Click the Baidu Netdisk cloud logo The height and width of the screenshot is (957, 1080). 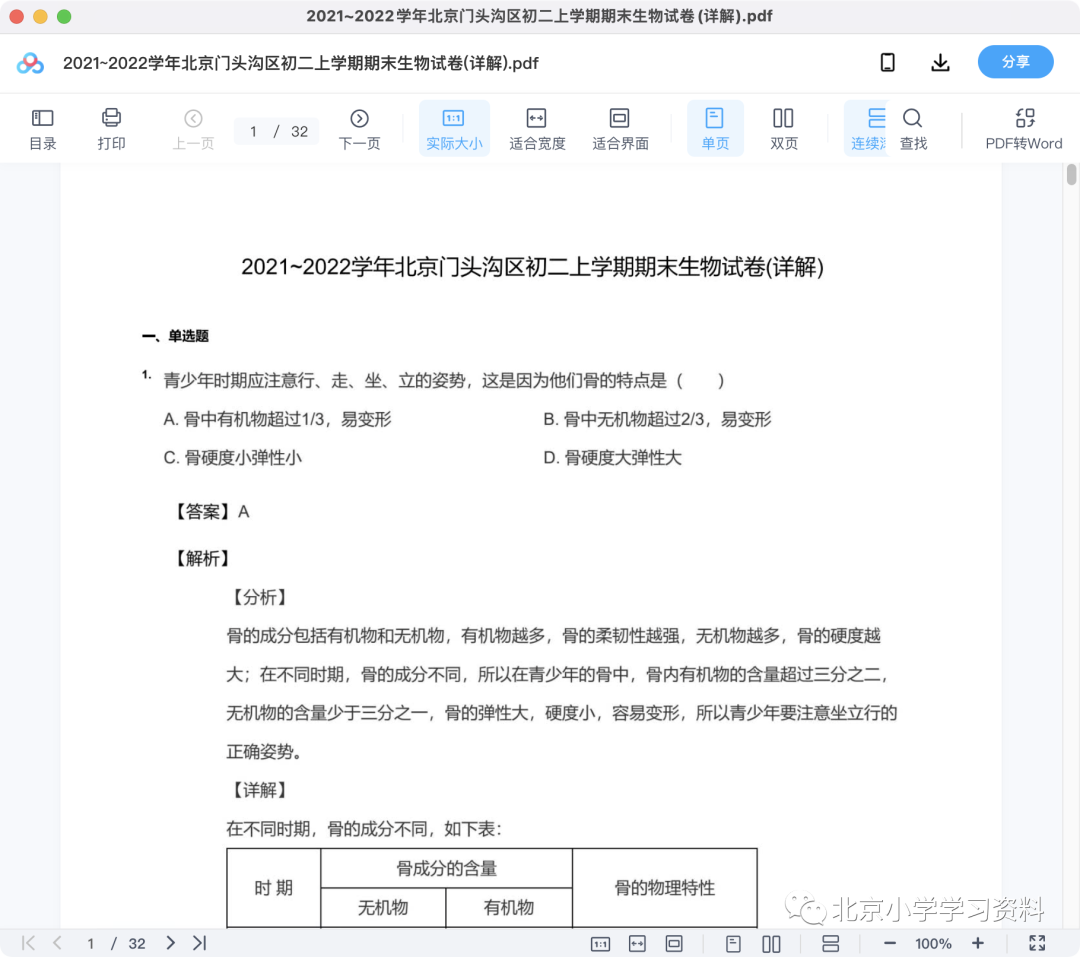tap(30, 63)
